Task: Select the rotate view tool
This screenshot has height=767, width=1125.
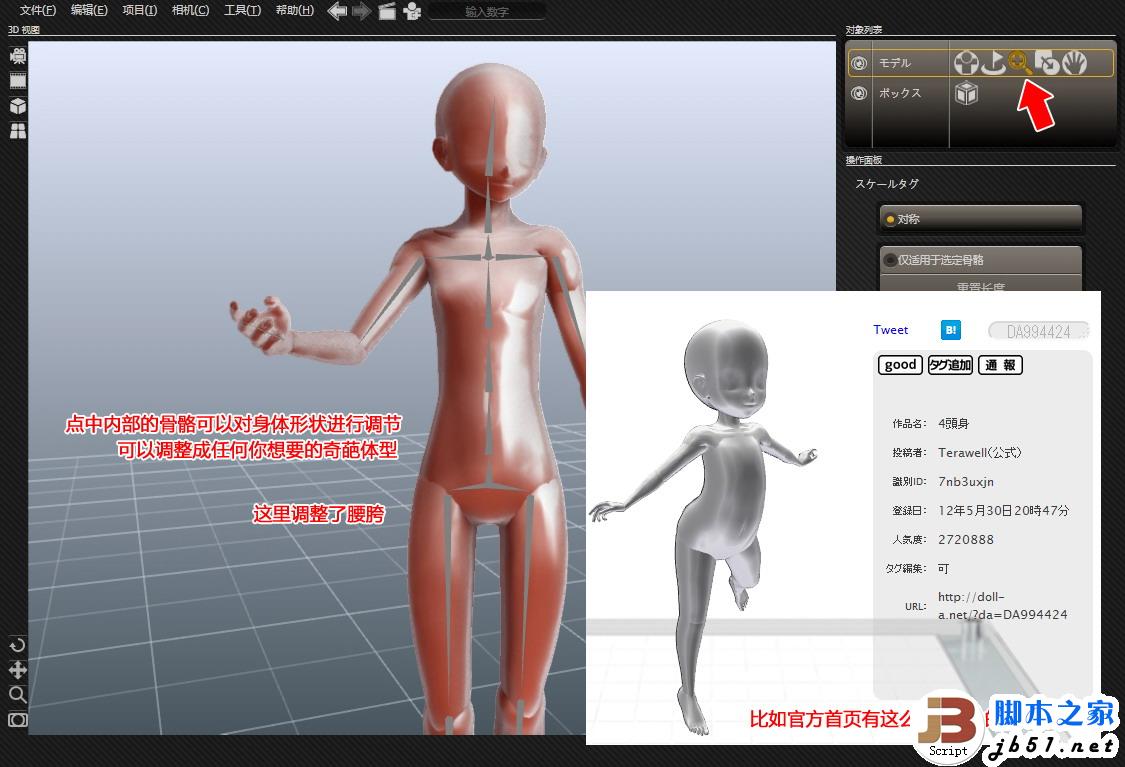Action: tap(17, 645)
